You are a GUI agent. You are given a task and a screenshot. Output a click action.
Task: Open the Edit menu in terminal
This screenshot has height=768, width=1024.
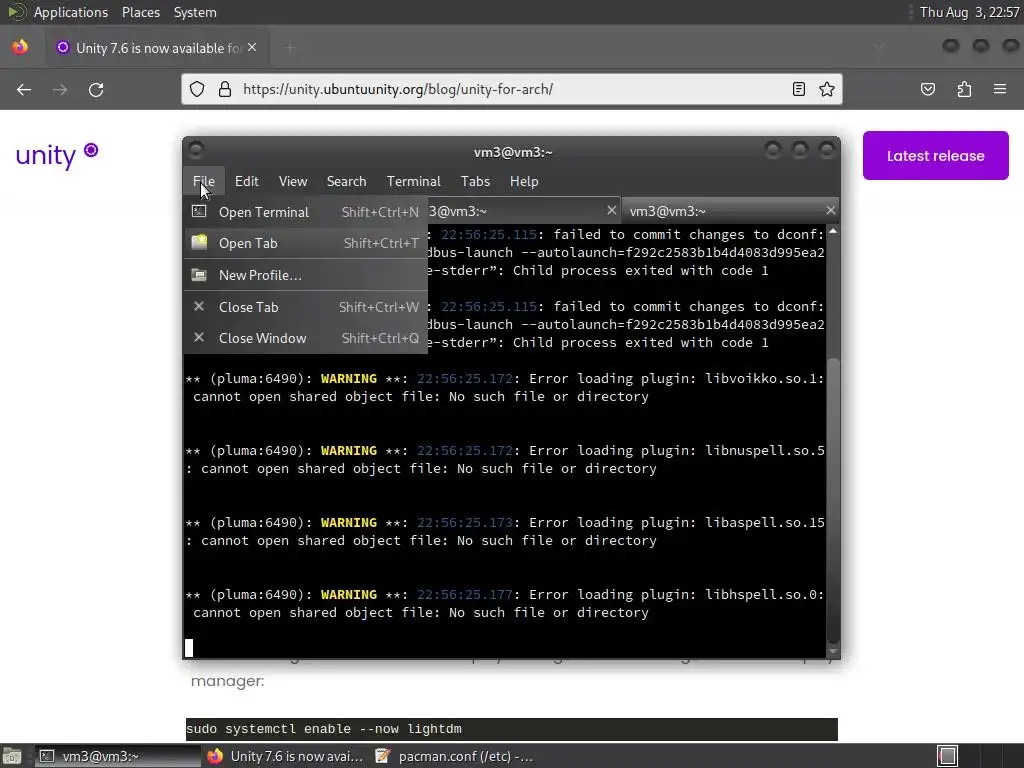[246, 182]
